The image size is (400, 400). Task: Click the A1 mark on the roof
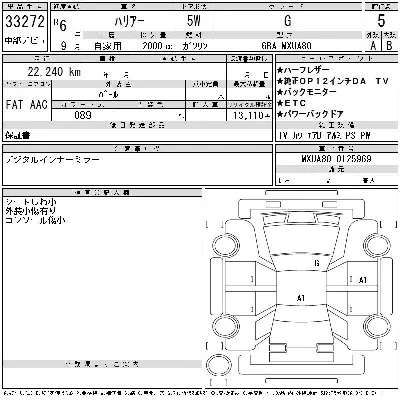pos(301,298)
